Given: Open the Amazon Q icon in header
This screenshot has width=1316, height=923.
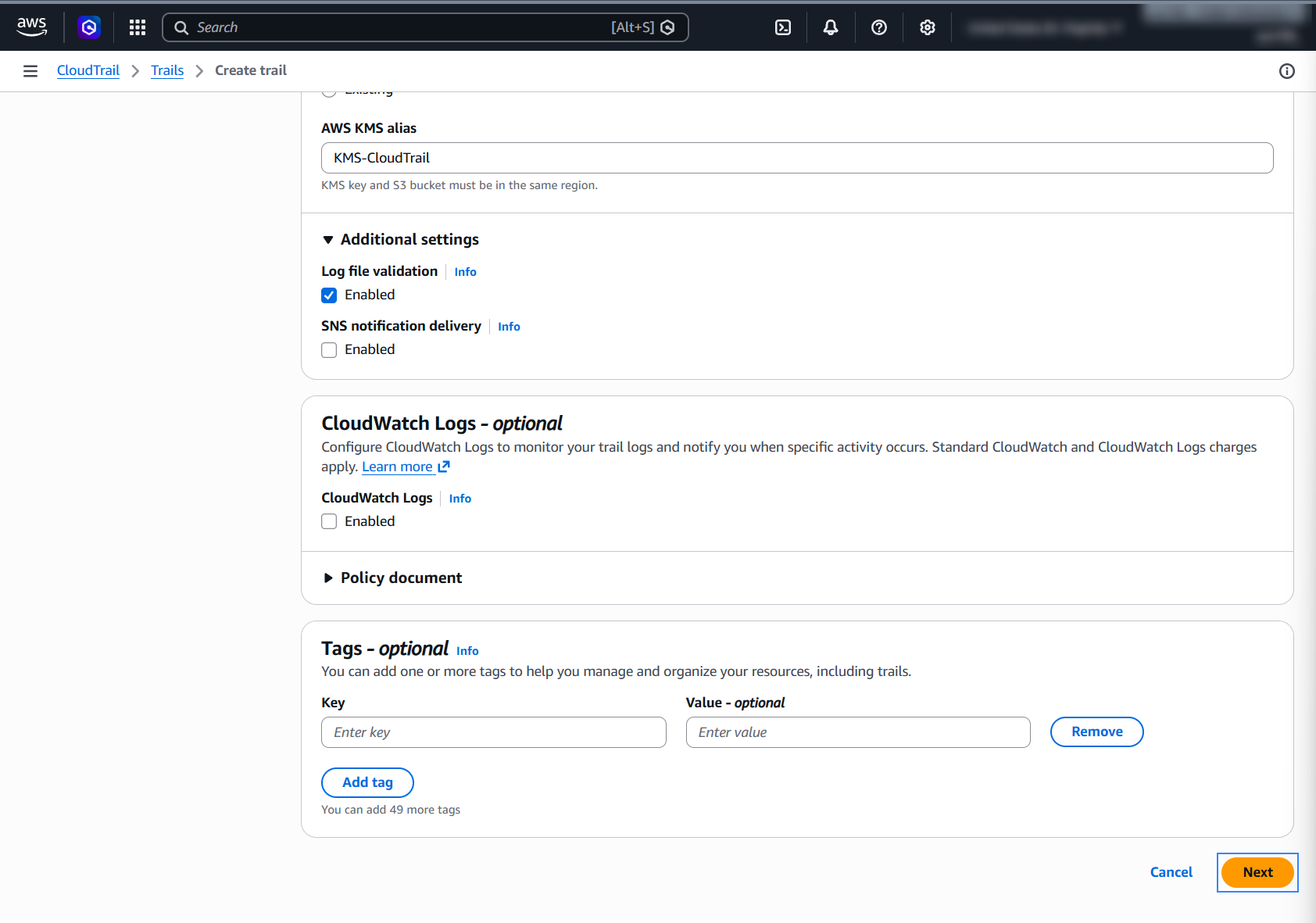Looking at the screenshot, I should pos(89,27).
